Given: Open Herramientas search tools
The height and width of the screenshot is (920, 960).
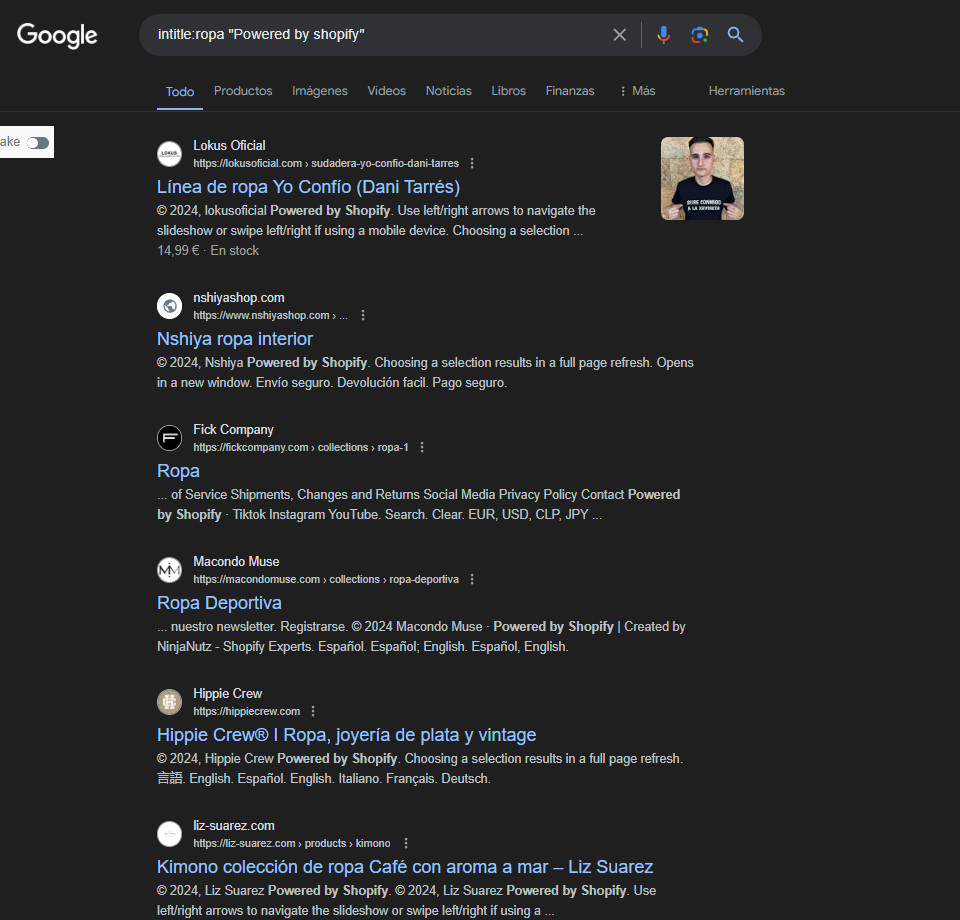Looking at the screenshot, I should click(x=746, y=91).
